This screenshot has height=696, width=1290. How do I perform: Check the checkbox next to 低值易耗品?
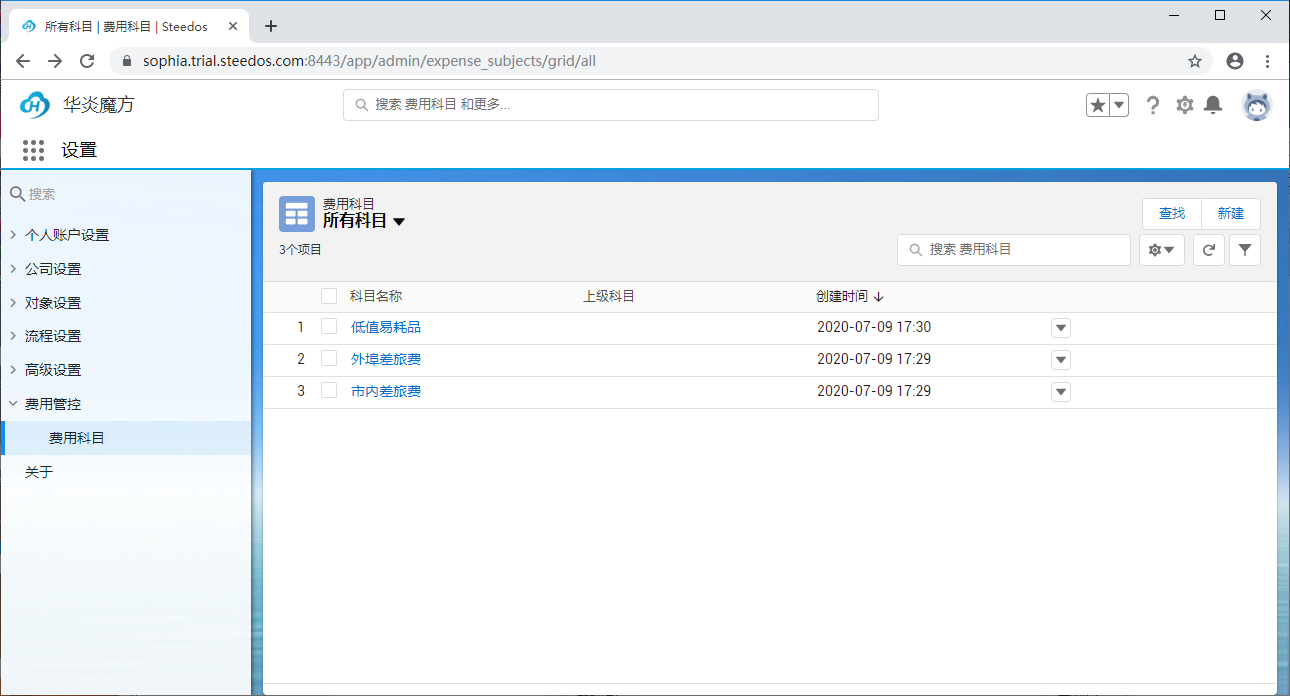[329, 327]
